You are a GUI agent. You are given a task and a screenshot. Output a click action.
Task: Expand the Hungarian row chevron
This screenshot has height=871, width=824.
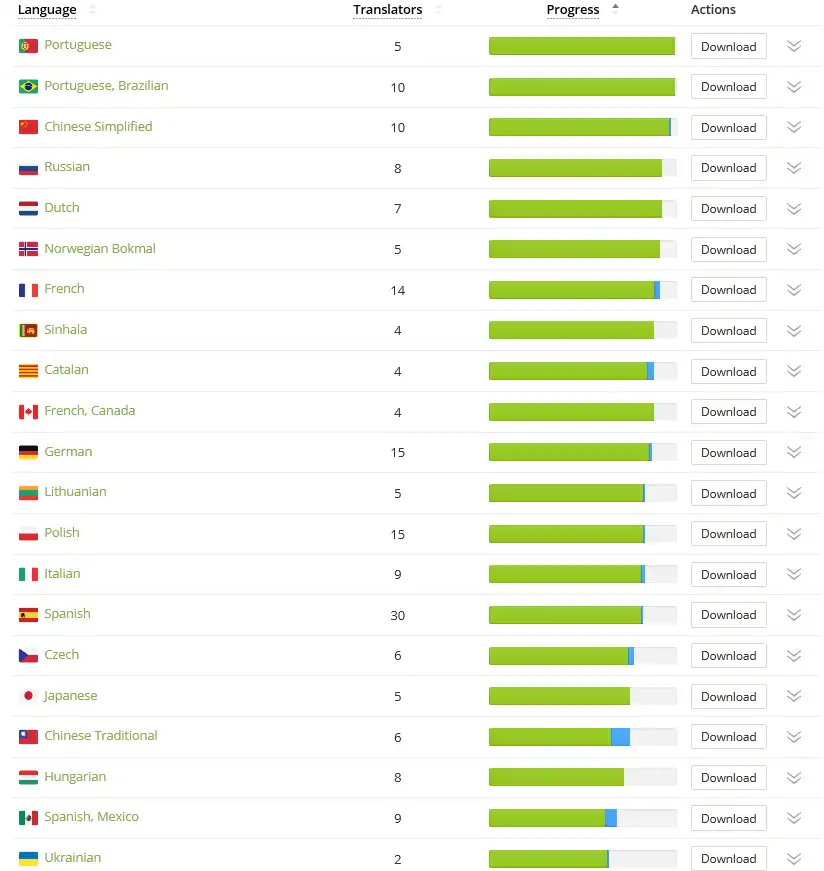794,777
